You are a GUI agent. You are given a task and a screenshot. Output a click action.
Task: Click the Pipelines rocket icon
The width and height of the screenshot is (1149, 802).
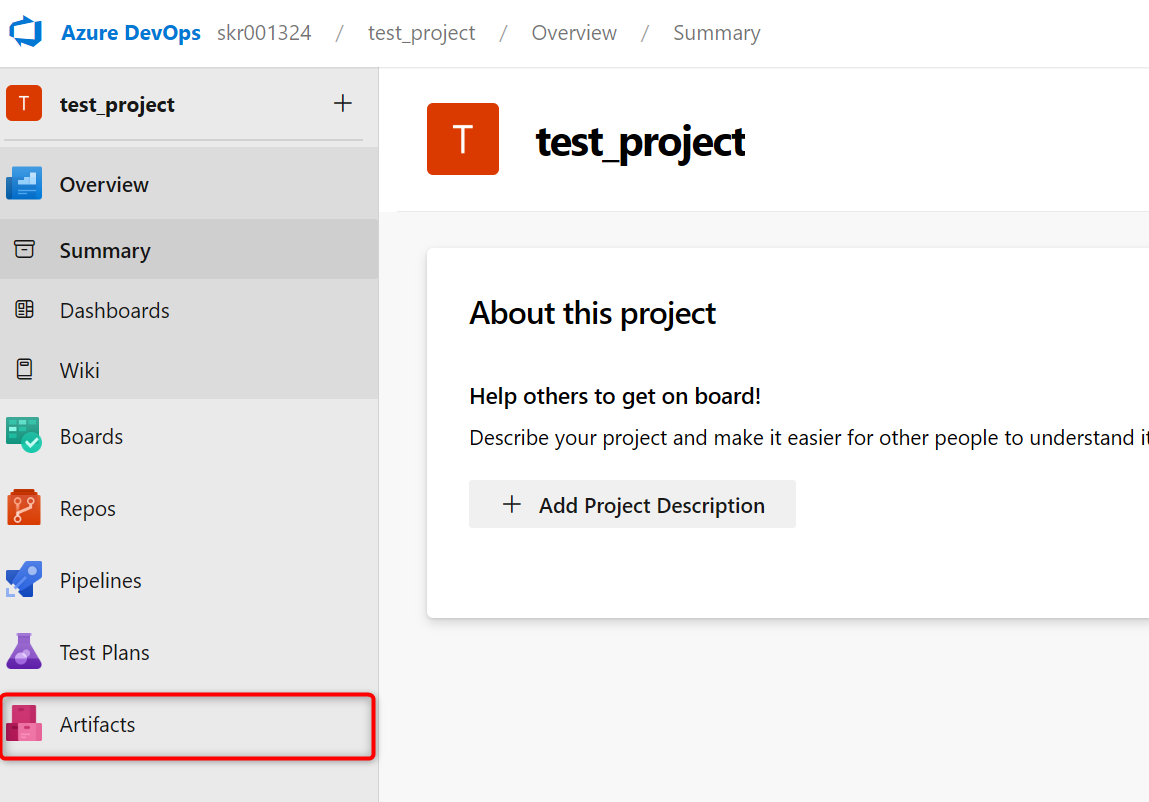(24, 580)
